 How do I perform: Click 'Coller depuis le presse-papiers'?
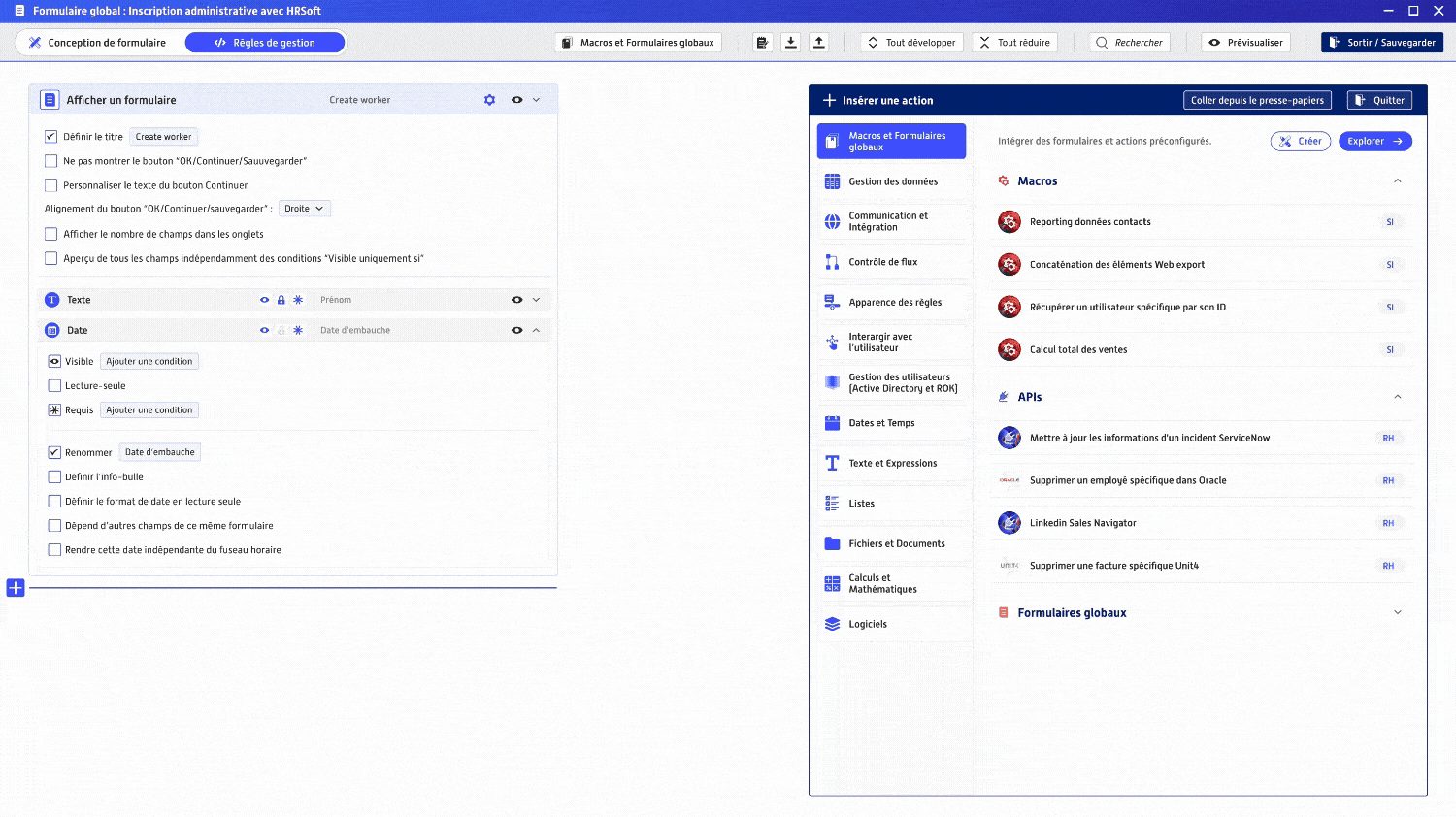pyautogui.click(x=1256, y=100)
